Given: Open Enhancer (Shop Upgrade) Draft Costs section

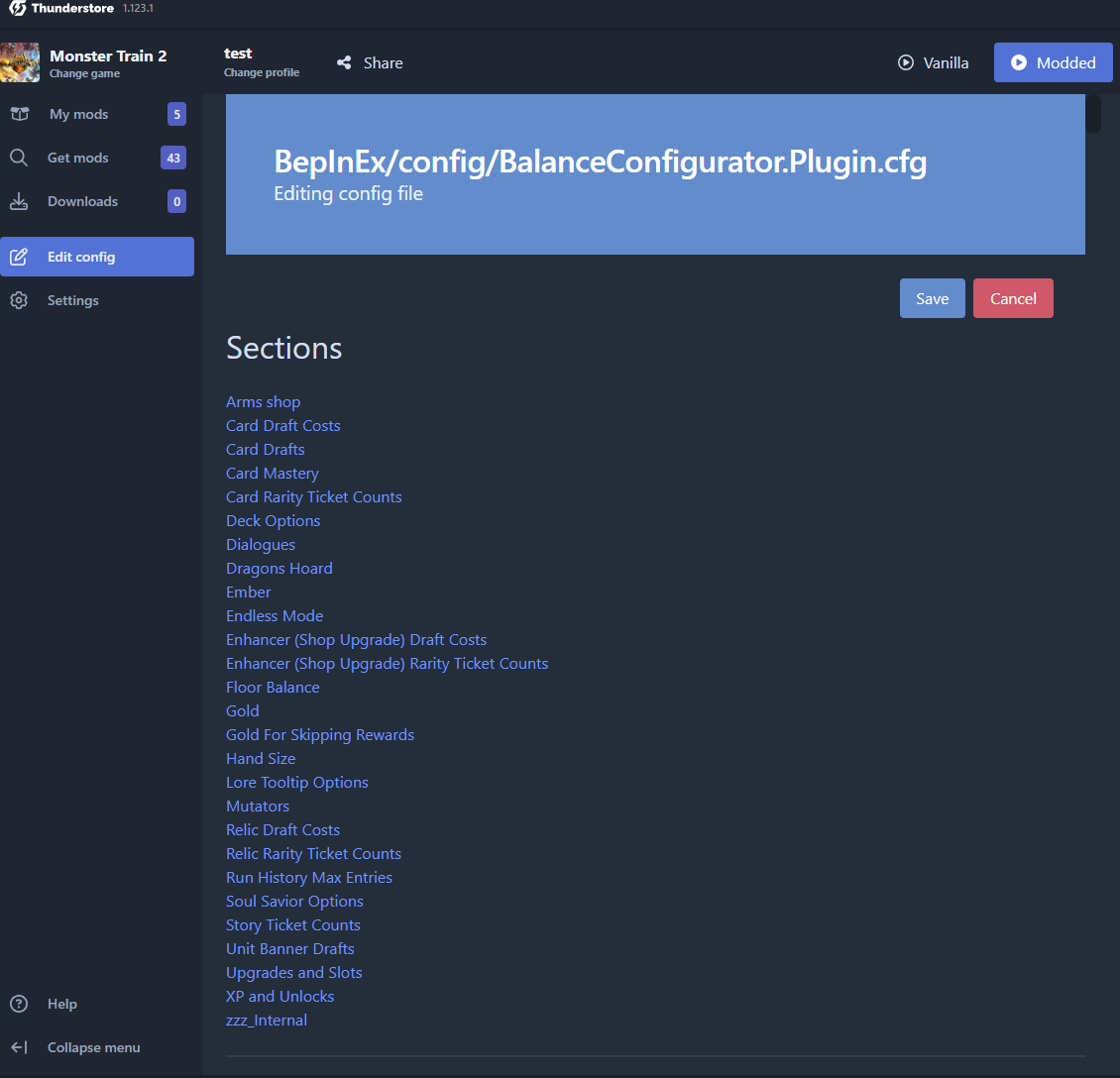Looking at the screenshot, I should click(x=356, y=640).
